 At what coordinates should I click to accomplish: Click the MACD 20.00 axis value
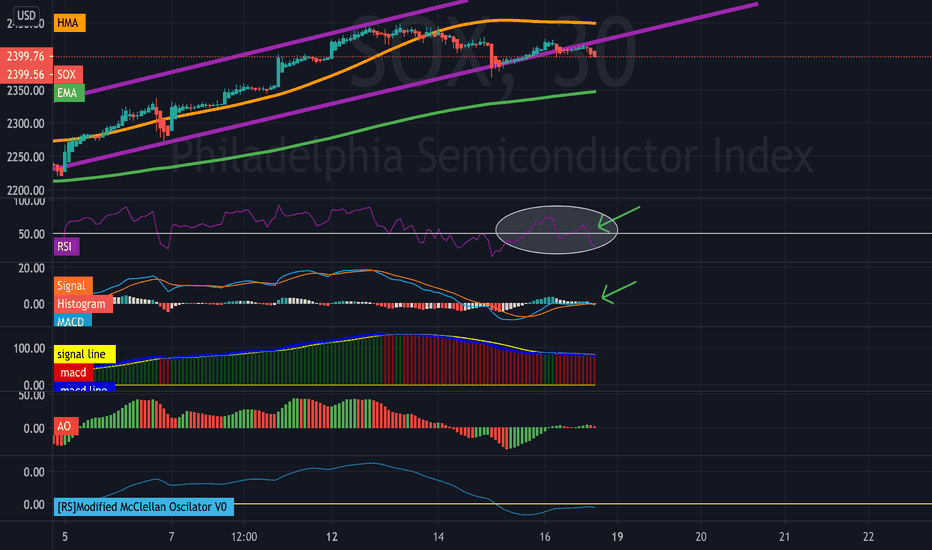point(32,268)
